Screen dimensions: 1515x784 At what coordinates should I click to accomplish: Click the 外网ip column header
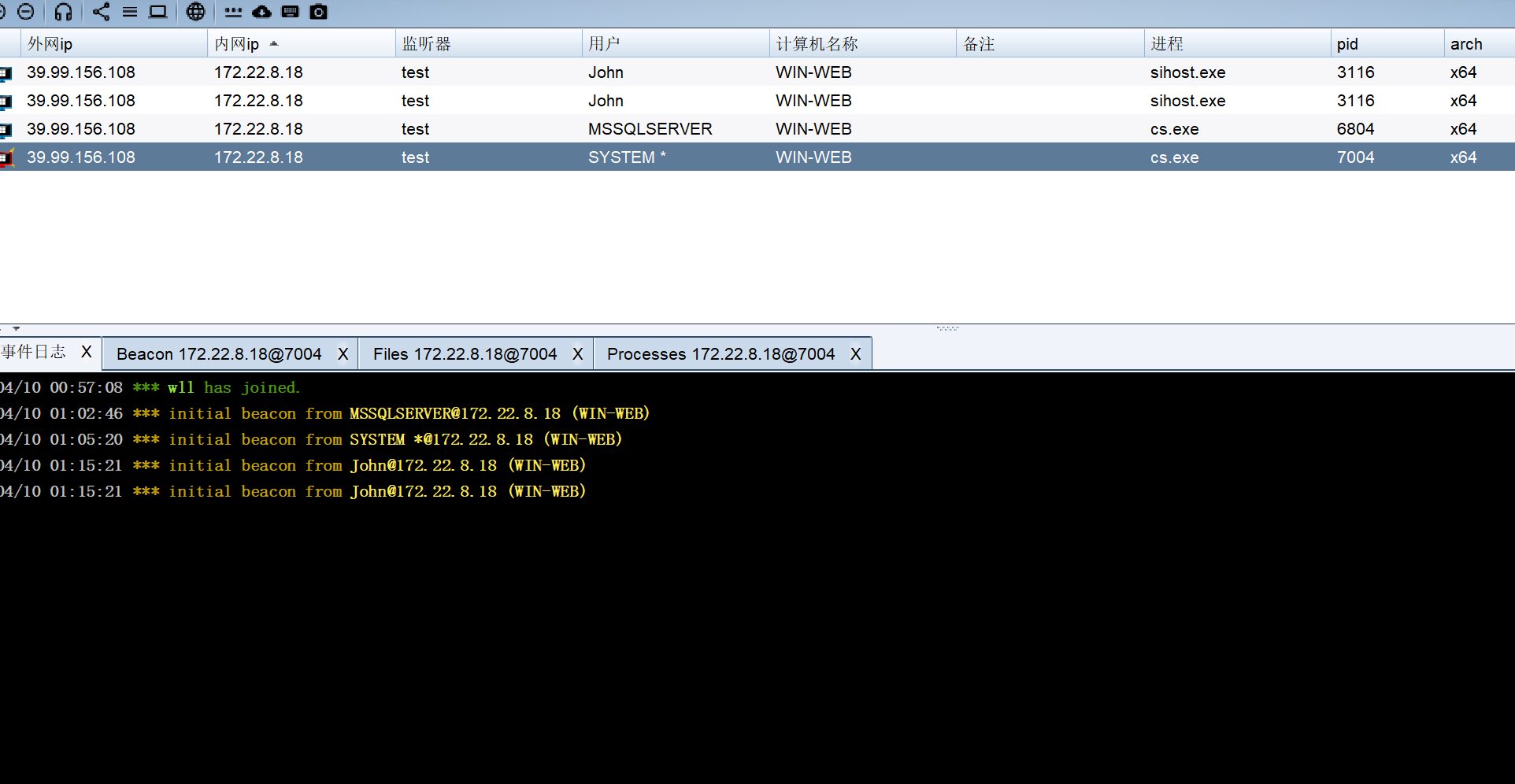50,44
